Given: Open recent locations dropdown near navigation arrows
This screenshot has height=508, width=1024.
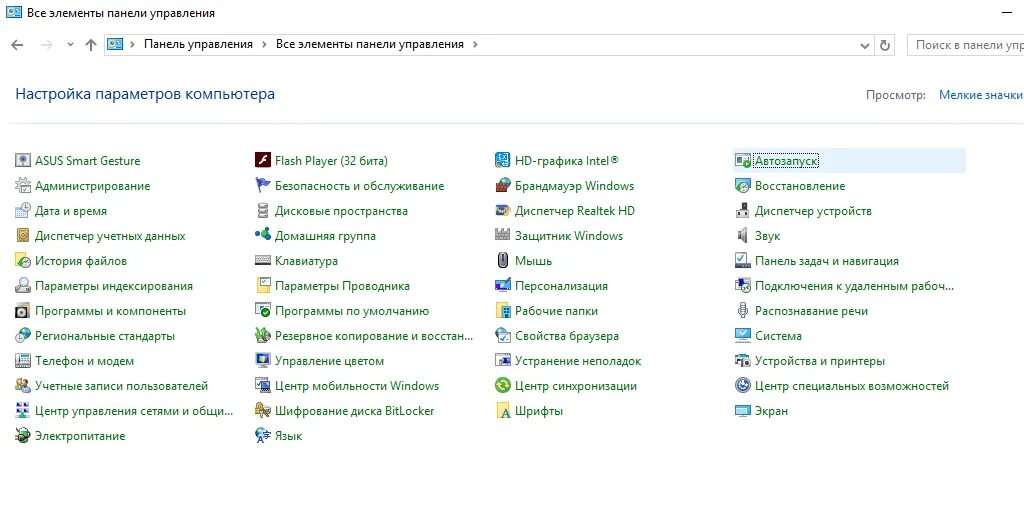Looking at the screenshot, I should pyautogui.click(x=71, y=44).
